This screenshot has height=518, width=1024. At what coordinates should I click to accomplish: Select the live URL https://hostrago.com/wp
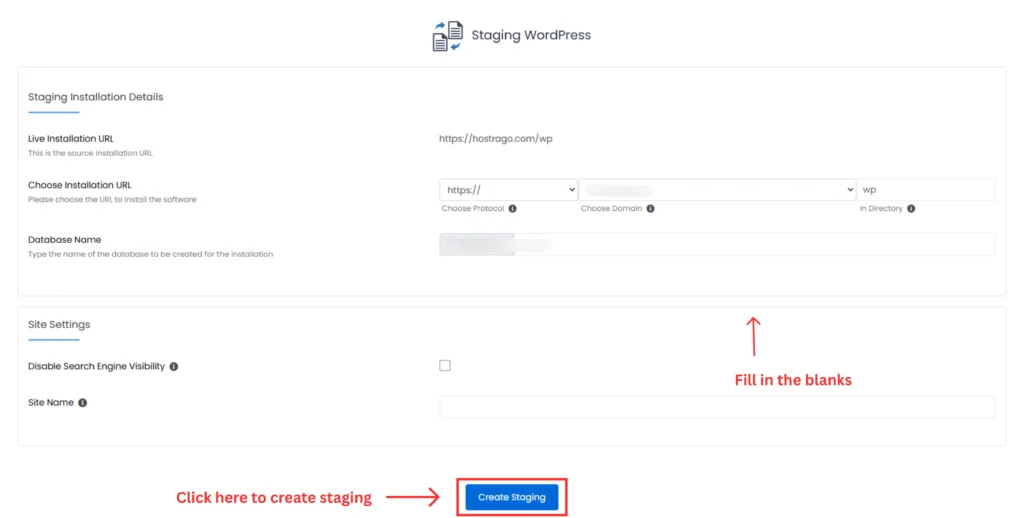coord(496,138)
